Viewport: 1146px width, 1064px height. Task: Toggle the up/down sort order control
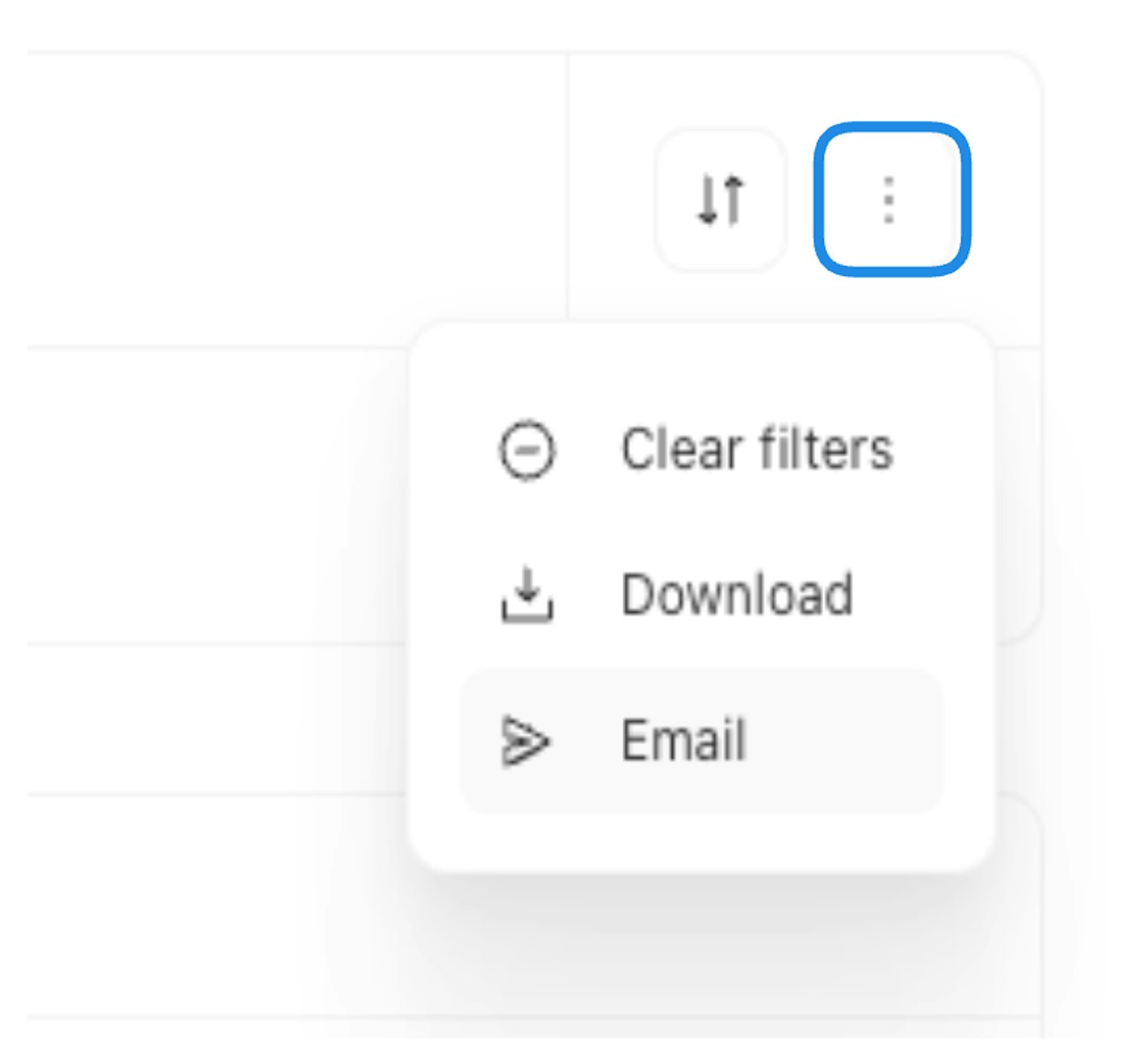coord(720,200)
